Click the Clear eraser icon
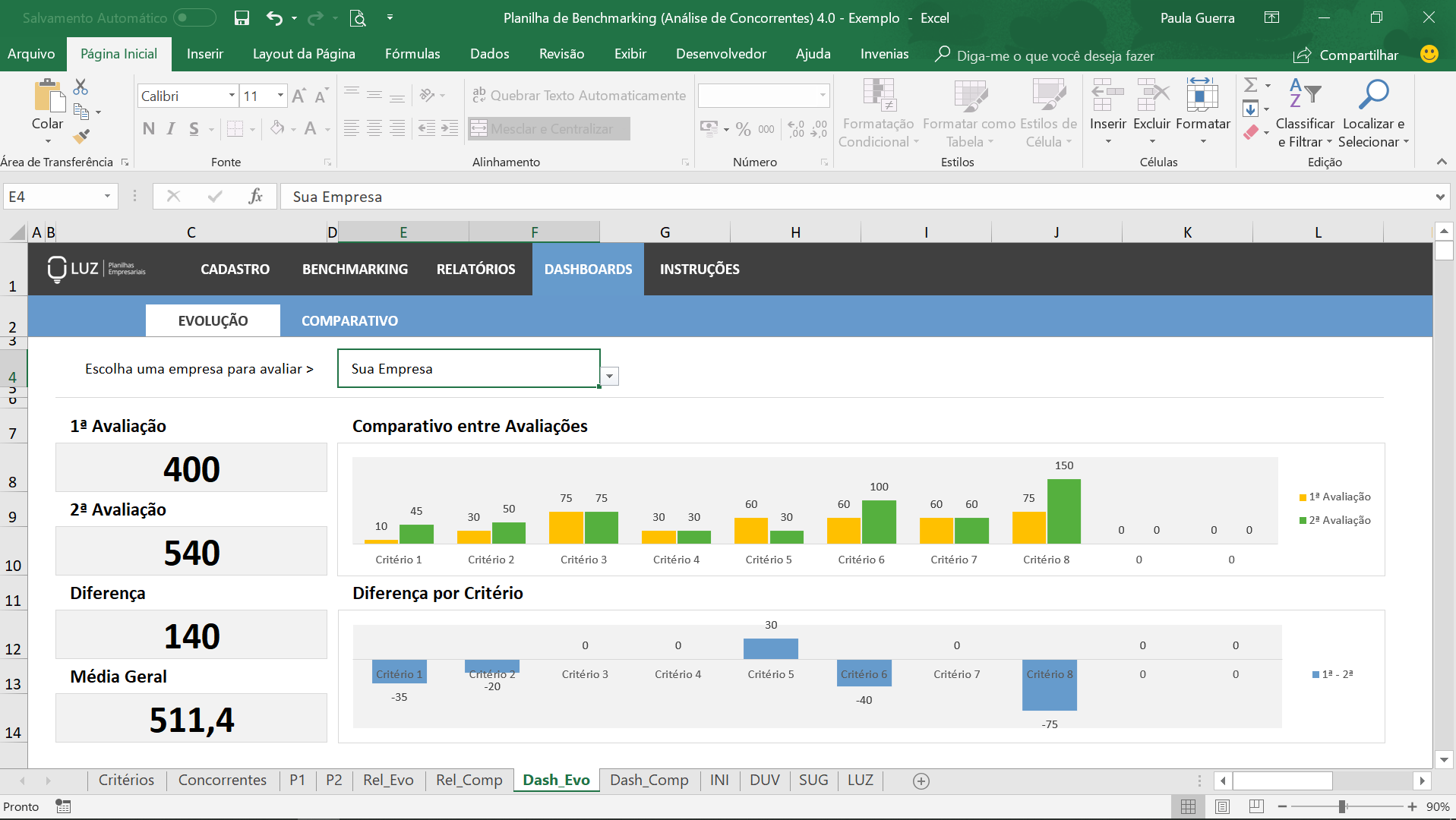This screenshot has height=820, width=1456. pos(1251,132)
